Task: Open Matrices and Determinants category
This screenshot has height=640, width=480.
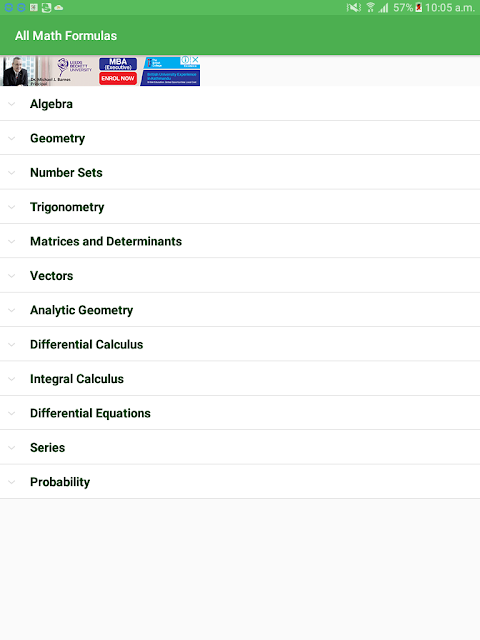Action: pyautogui.click(x=240, y=241)
